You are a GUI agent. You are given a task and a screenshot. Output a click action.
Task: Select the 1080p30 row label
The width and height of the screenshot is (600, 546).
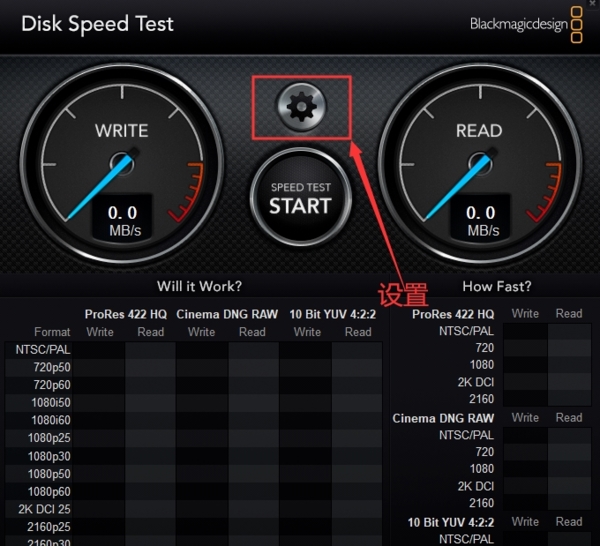pyautogui.click(x=49, y=456)
